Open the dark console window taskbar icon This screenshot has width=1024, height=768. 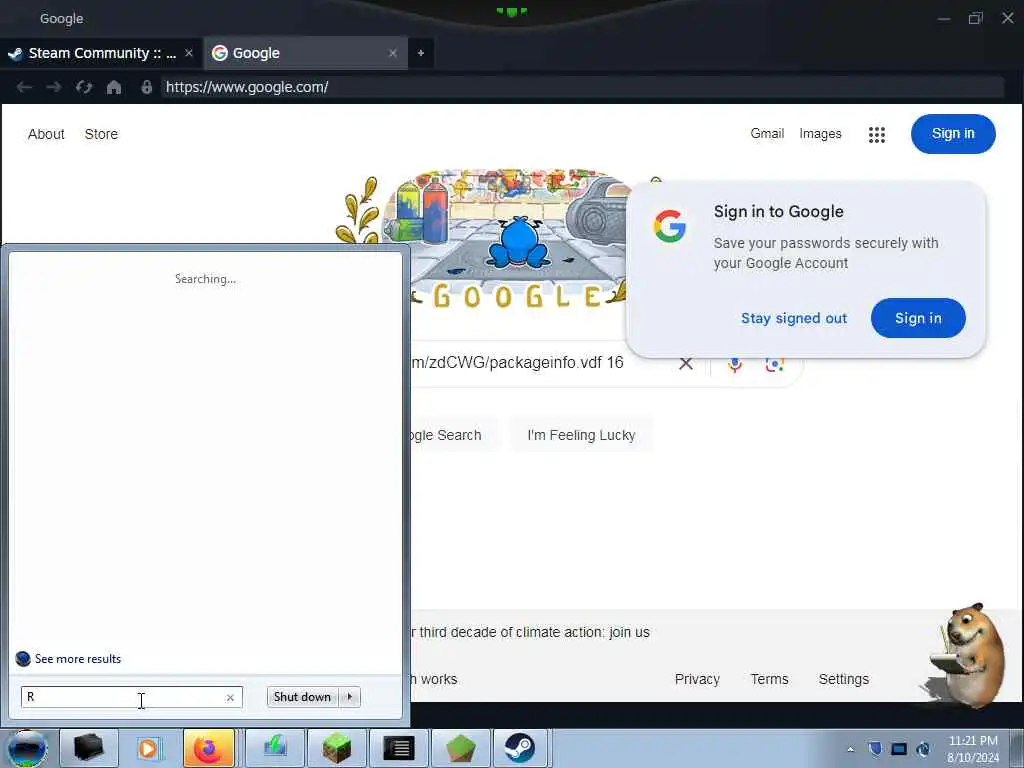[398, 748]
